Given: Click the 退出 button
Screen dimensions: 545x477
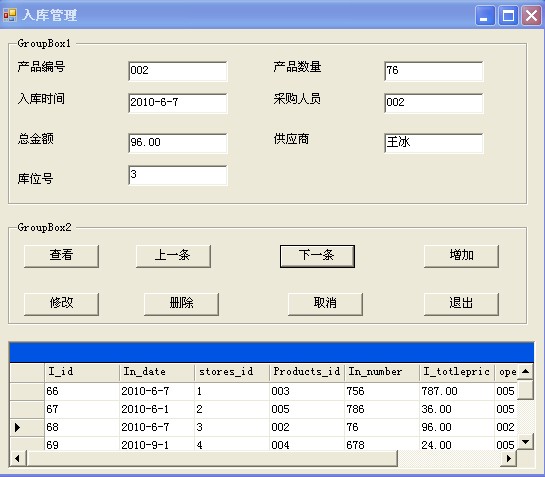Looking at the screenshot, I should pos(461,304).
